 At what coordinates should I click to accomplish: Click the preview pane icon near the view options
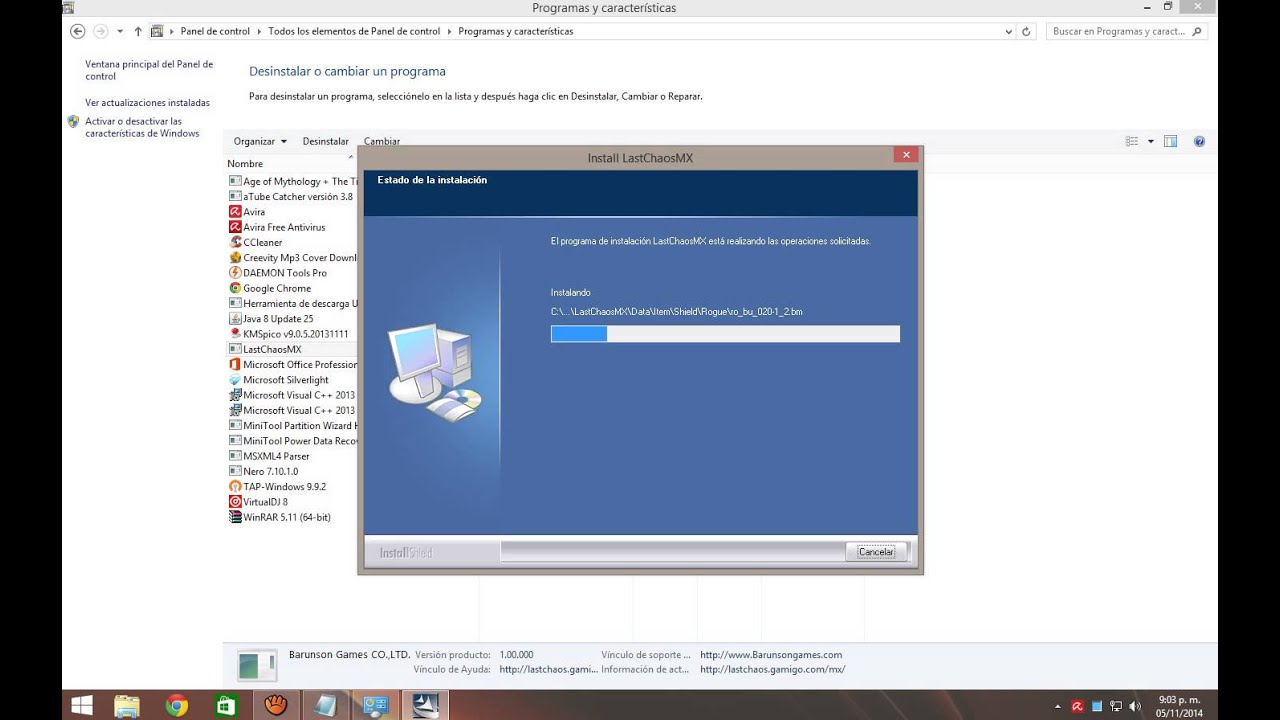(1170, 141)
